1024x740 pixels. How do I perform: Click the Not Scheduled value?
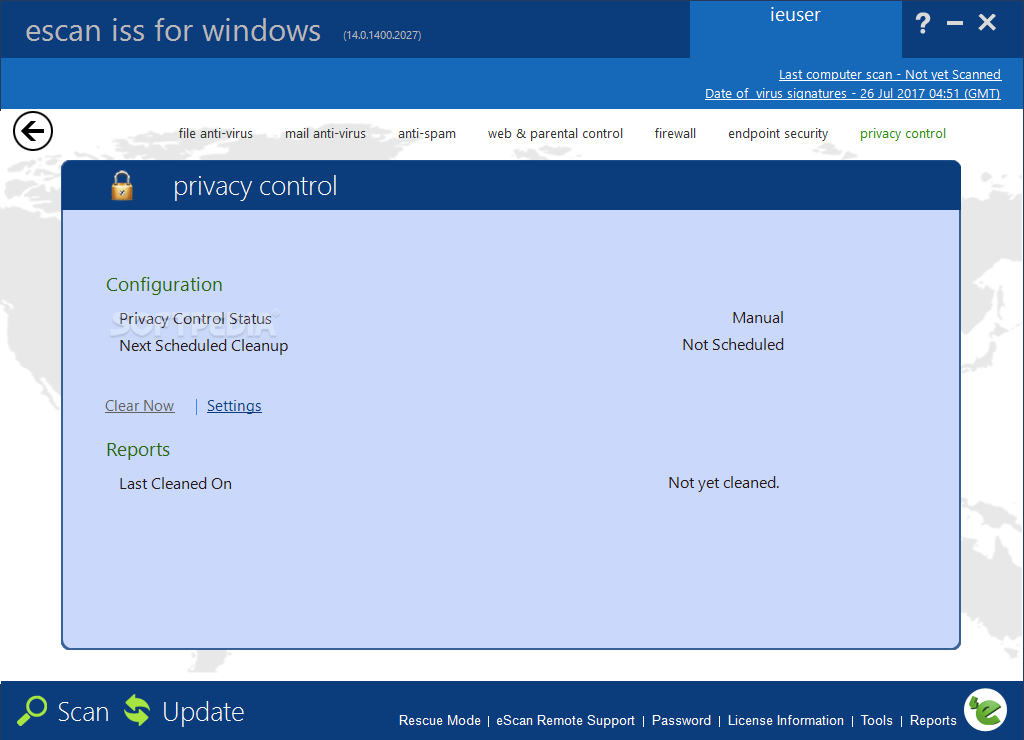point(733,344)
